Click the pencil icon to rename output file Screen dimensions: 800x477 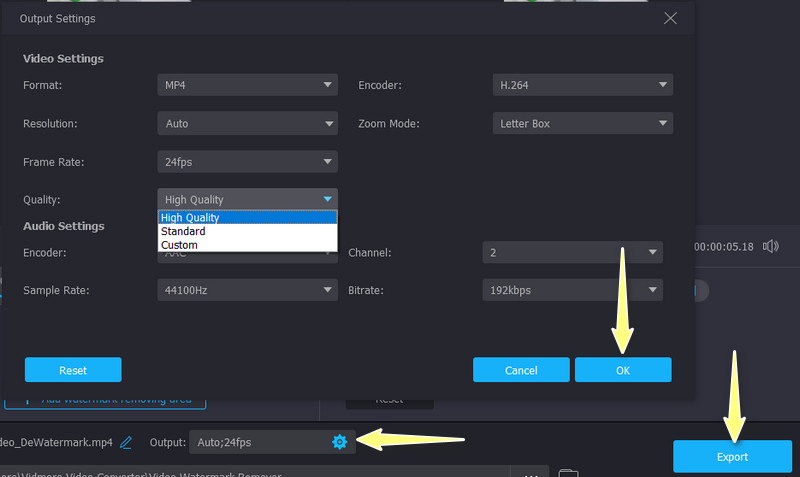click(126, 442)
